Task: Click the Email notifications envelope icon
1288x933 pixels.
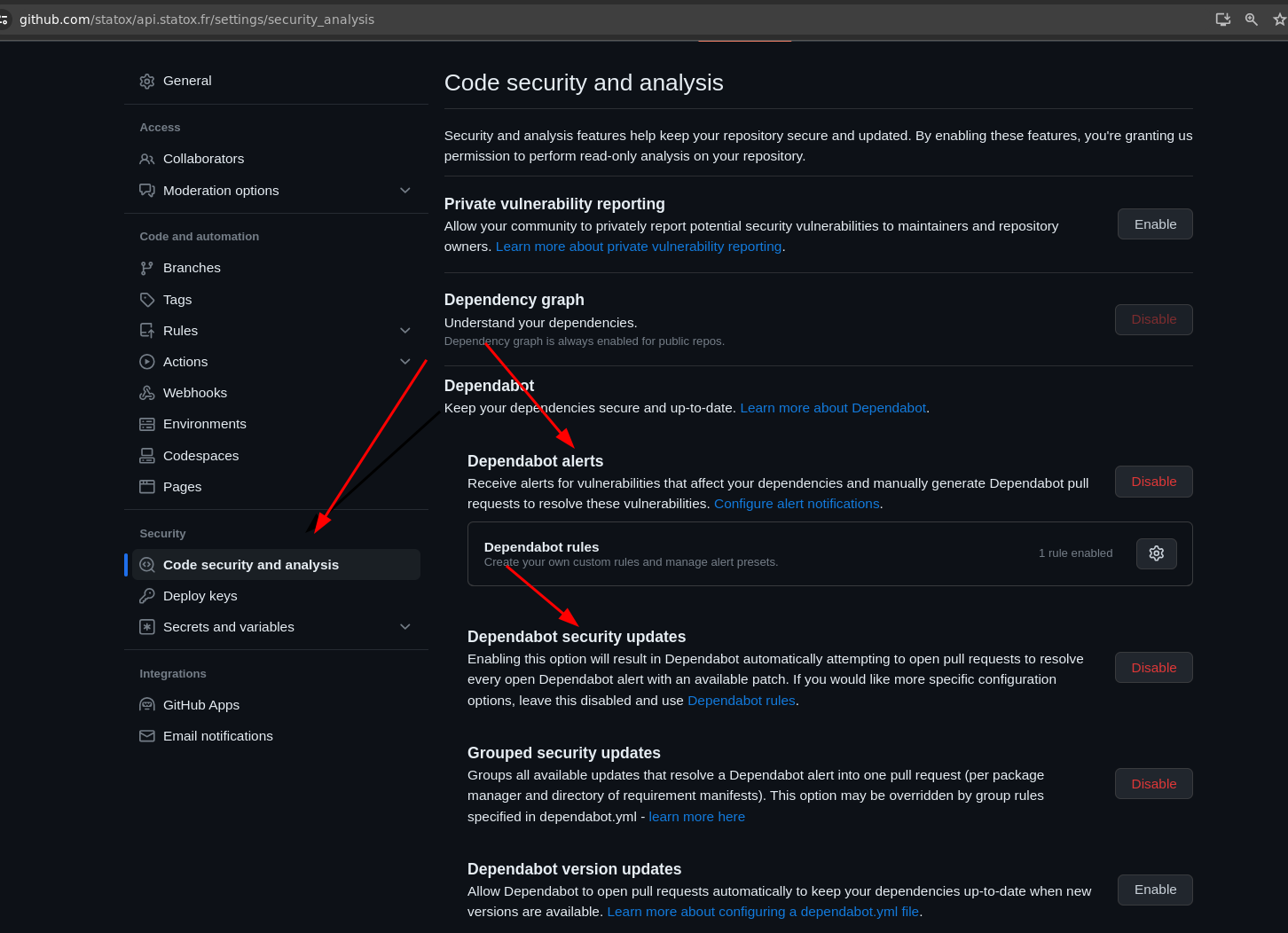Action: (x=147, y=736)
